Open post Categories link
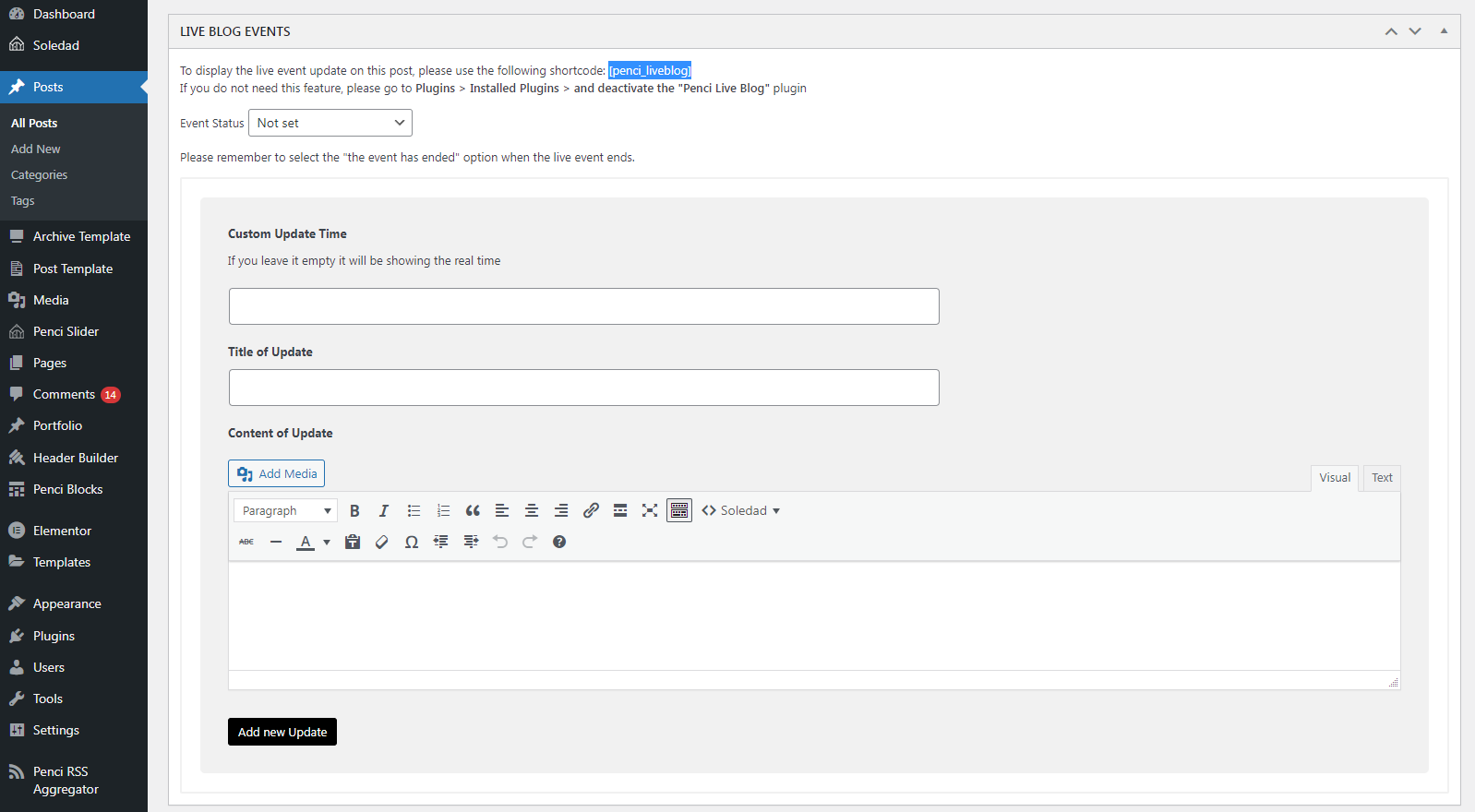The image size is (1475, 812). pos(39,174)
